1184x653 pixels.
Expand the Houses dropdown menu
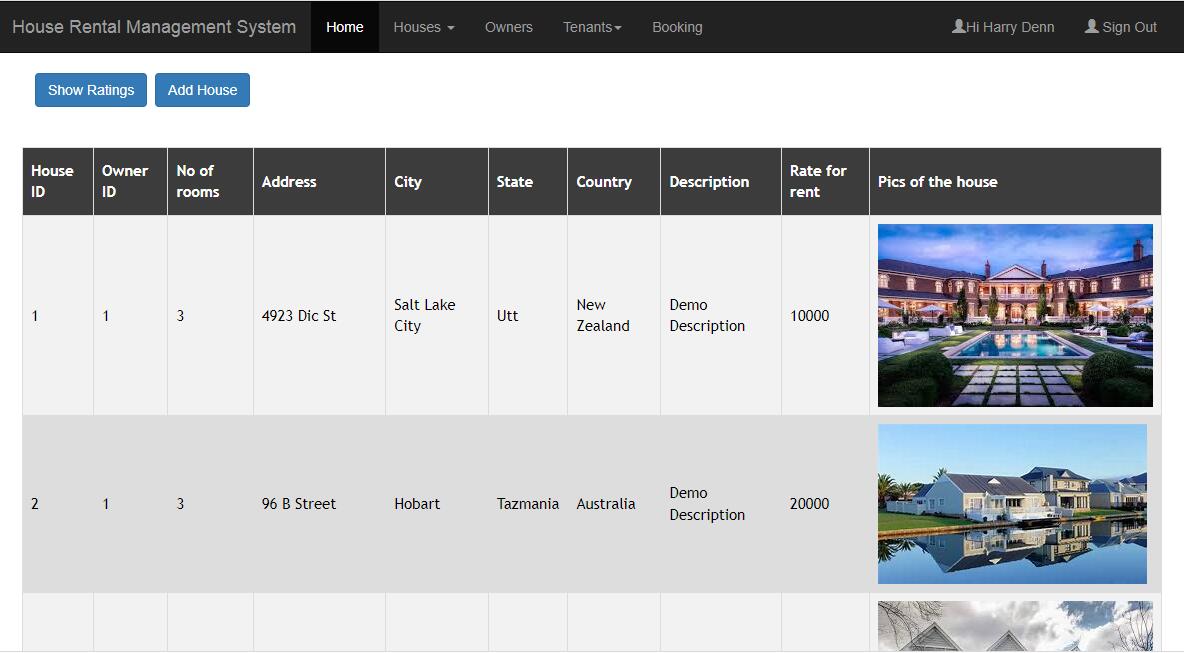pos(423,27)
